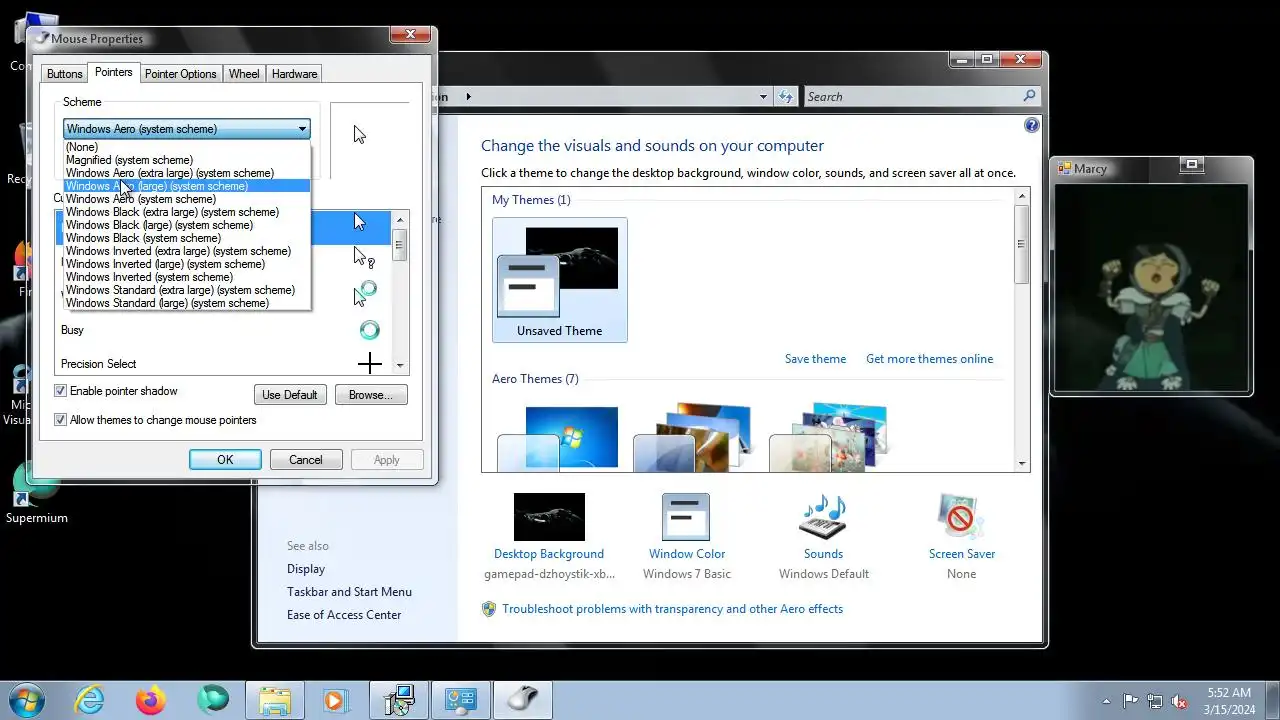This screenshot has height=720, width=1280.
Task: Switch to the Pointer Options tab
Action: (180, 74)
